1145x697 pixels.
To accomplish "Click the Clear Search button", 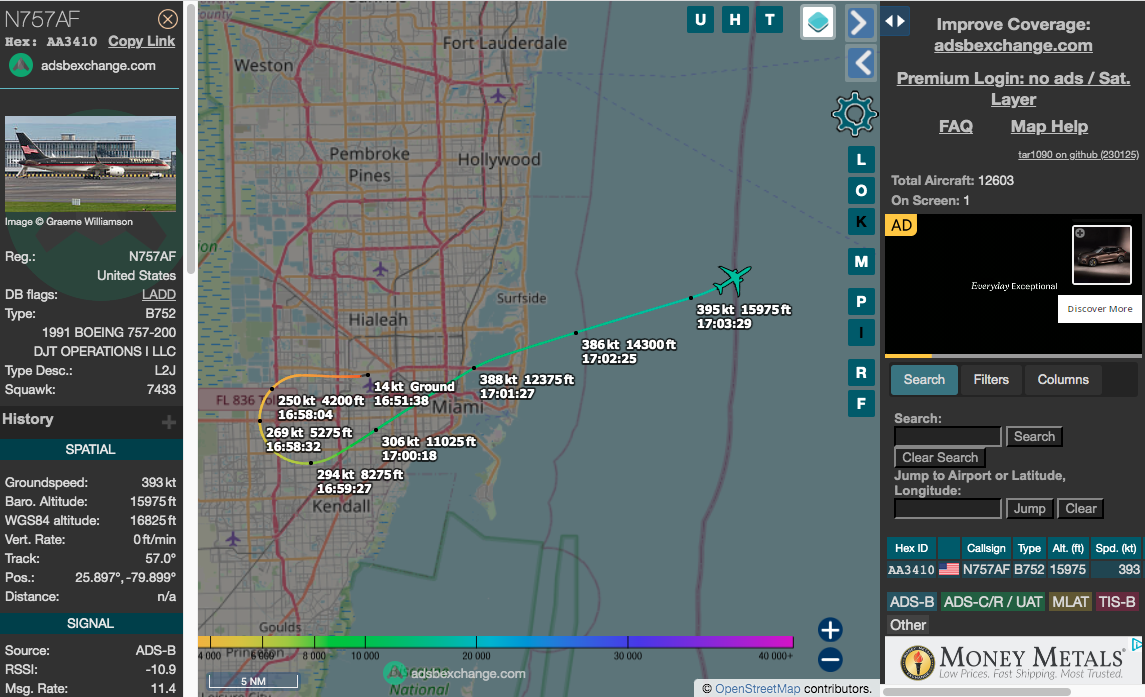I will [x=940, y=457].
